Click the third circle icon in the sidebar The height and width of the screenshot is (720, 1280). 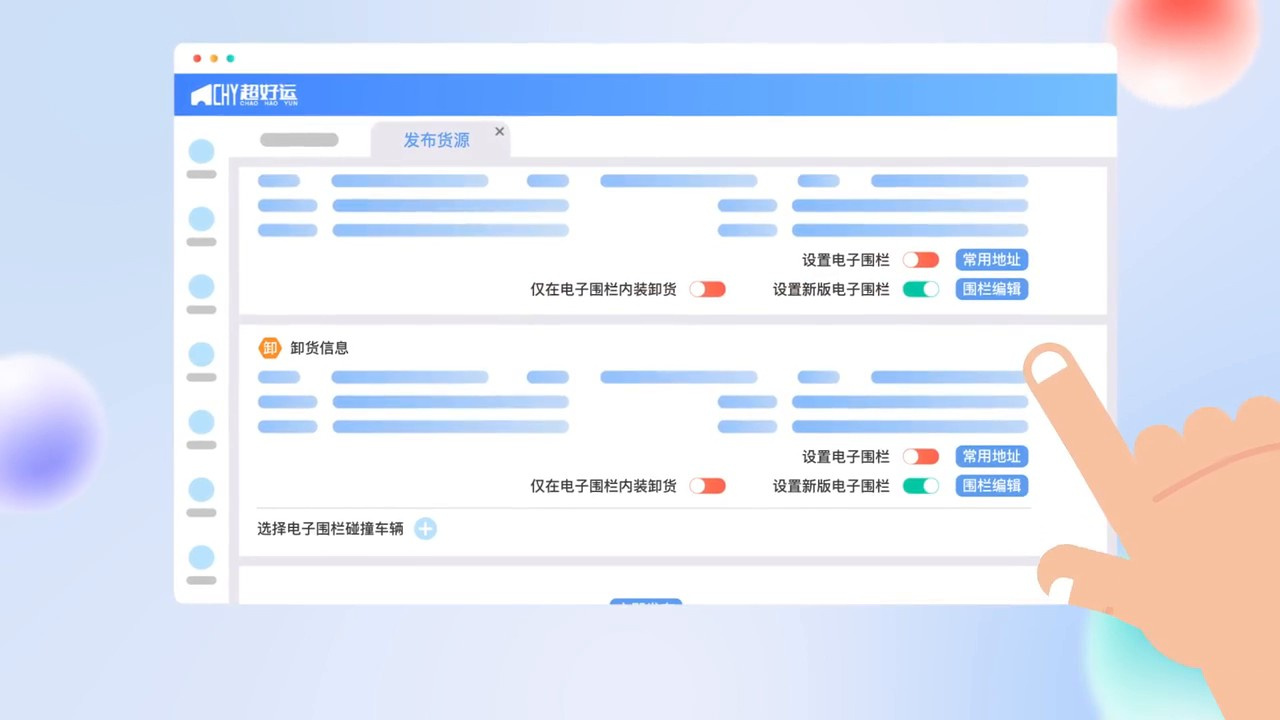tap(202, 287)
